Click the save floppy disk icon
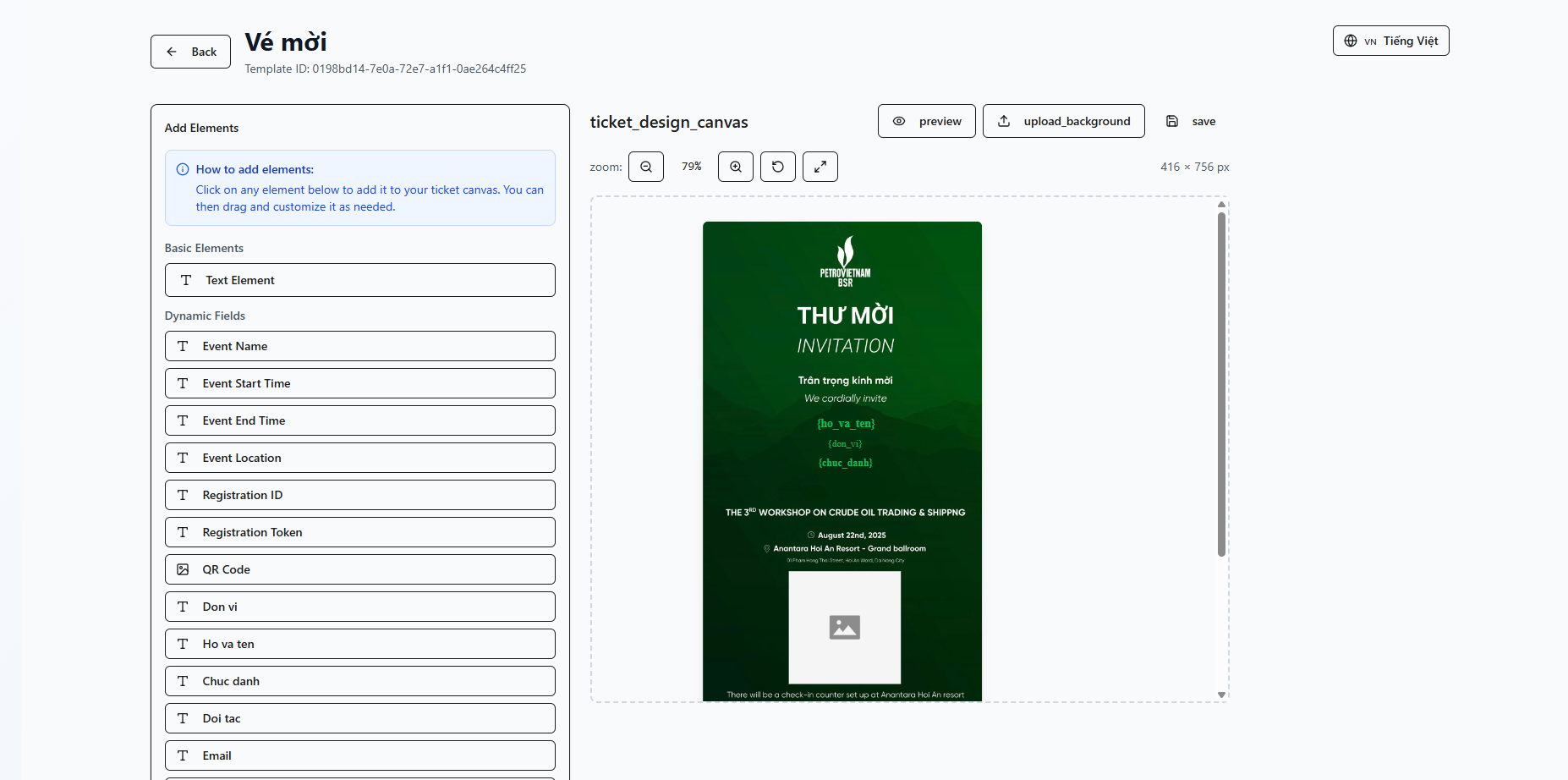 click(x=1171, y=121)
